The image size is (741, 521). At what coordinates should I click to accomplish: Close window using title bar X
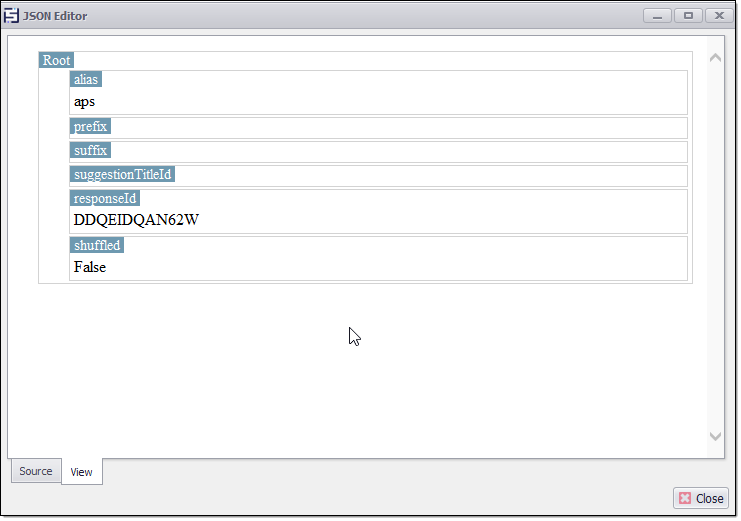[x=719, y=16]
